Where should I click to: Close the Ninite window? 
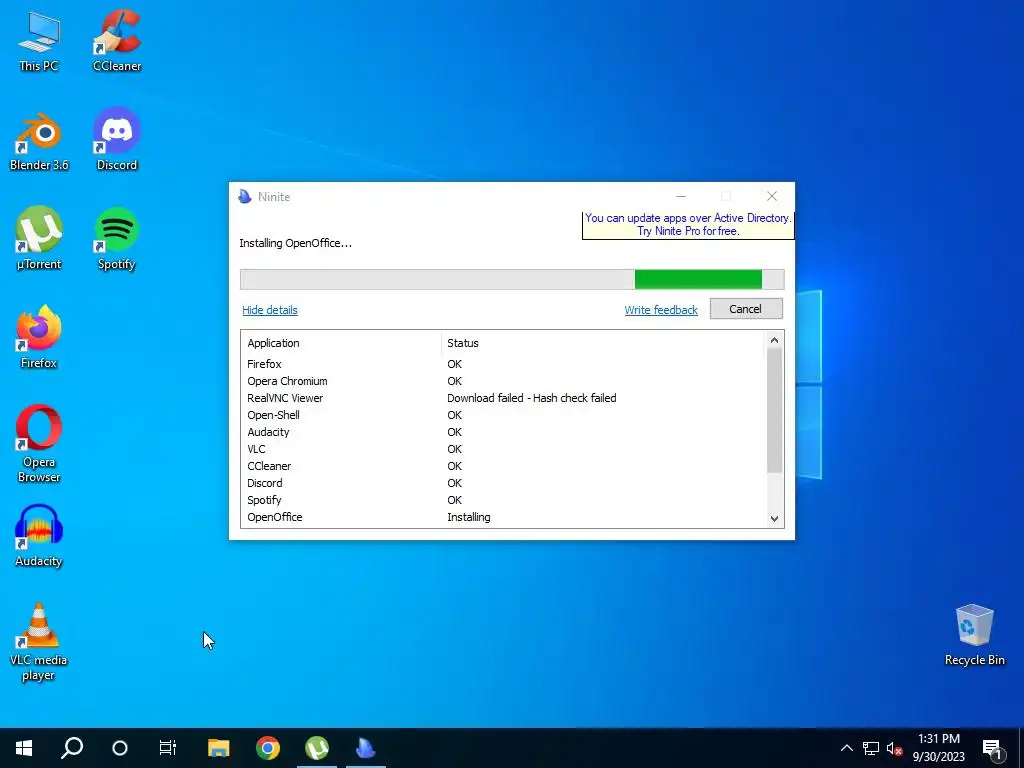click(772, 197)
